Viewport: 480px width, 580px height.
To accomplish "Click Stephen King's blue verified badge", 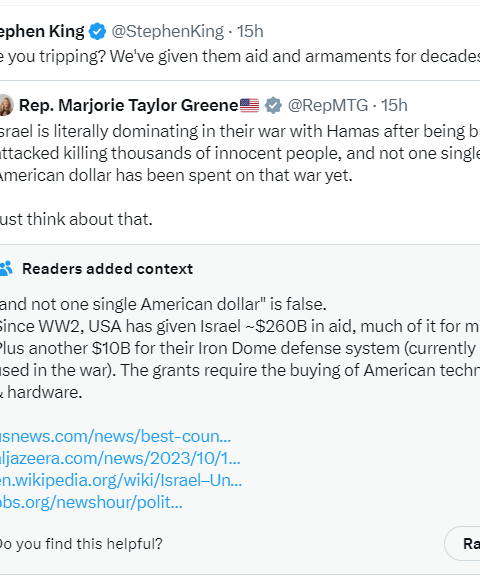I will pyautogui.click(x=97, y=31).
